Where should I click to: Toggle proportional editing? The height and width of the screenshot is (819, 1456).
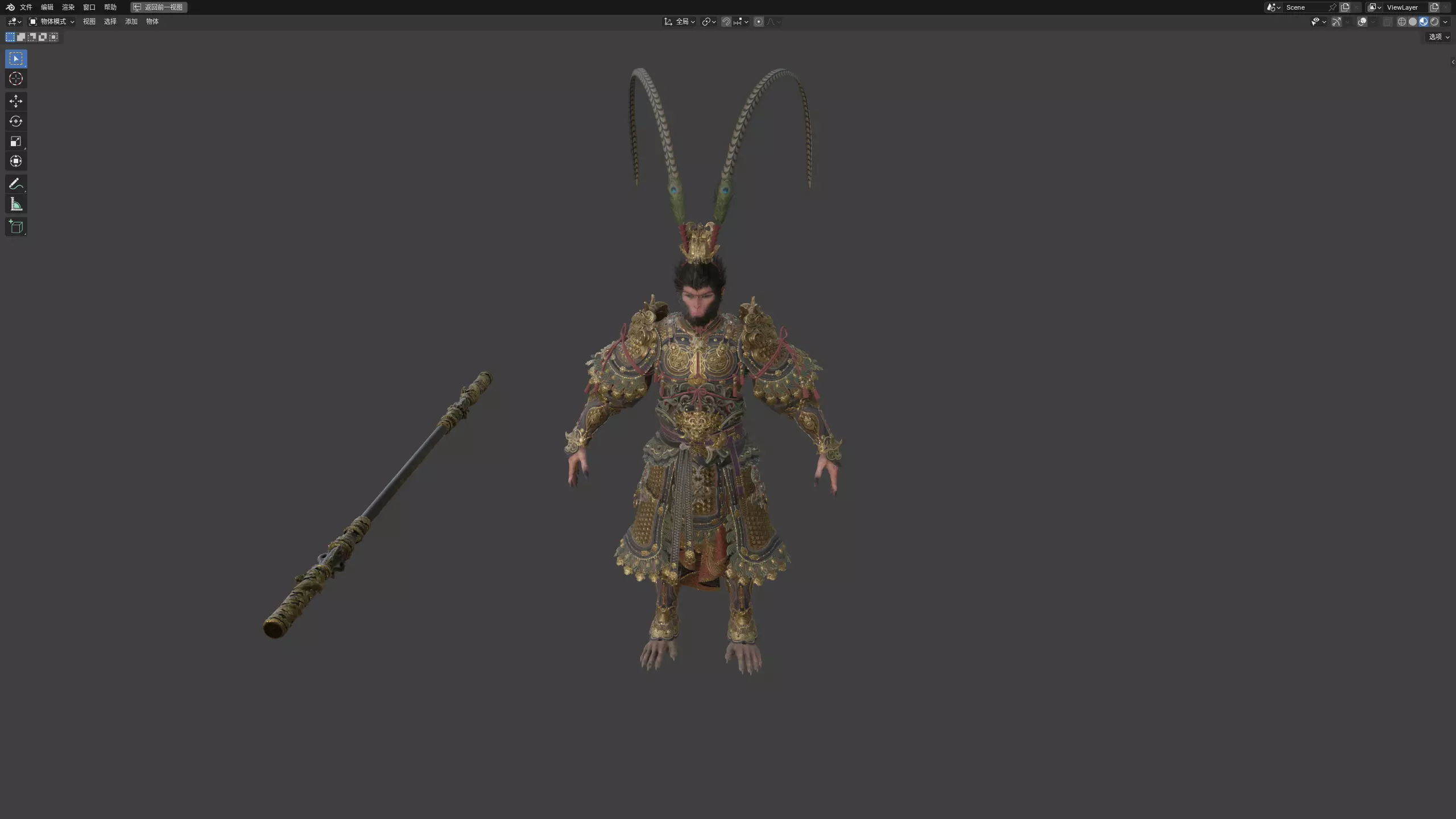(759, 22)
